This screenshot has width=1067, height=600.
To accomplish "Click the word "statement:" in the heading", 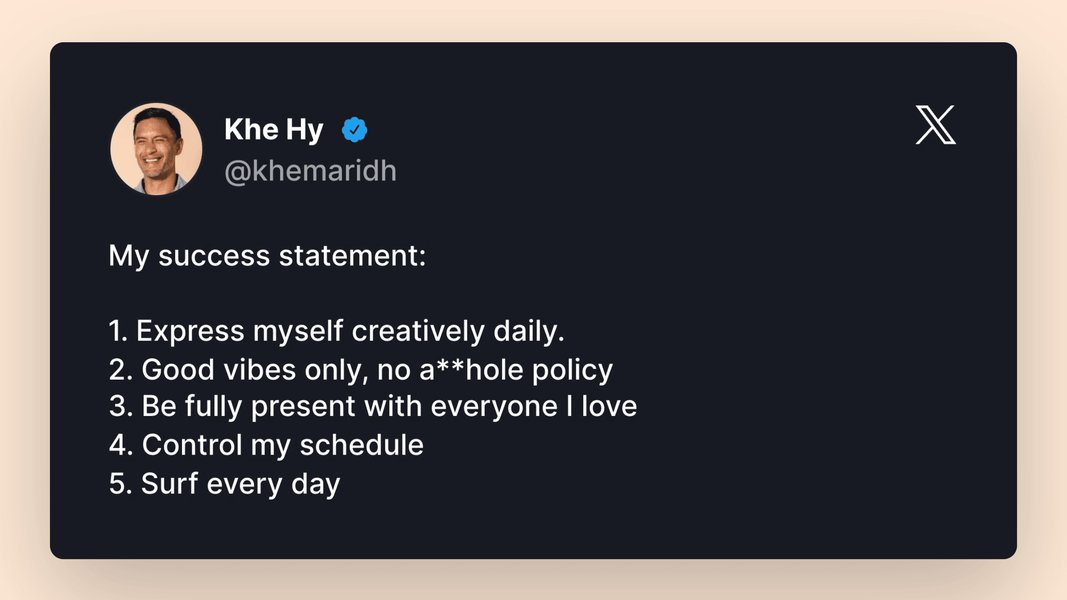I will point(352,256).
